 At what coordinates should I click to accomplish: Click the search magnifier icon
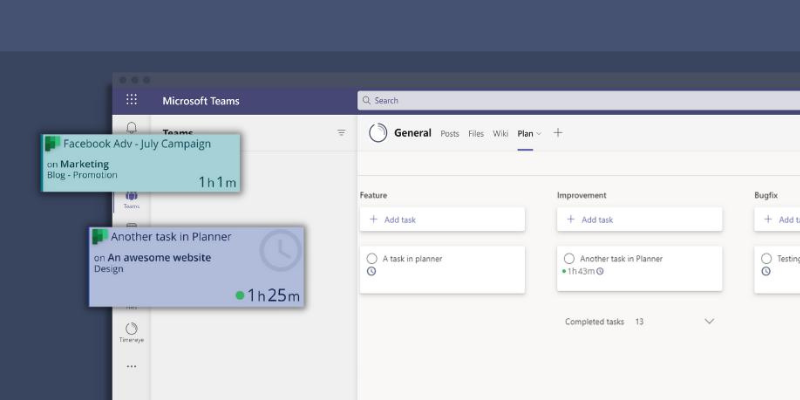[x=366, y=101]
